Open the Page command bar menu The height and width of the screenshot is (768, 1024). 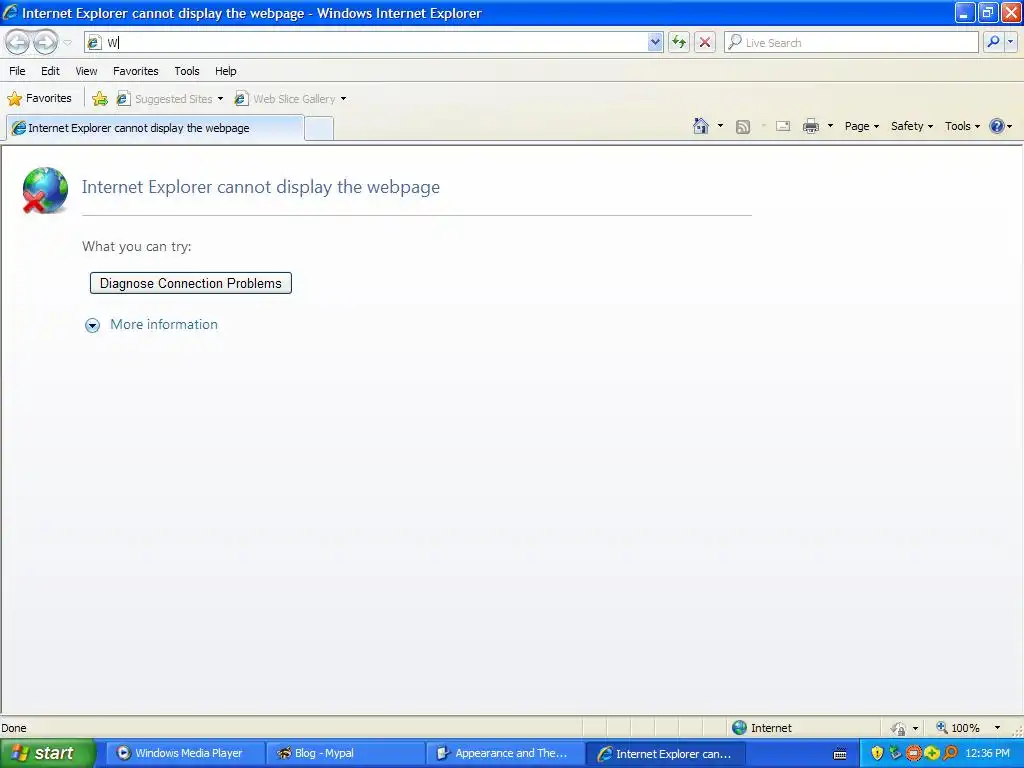pyautogui.click(x=862, y=126)
